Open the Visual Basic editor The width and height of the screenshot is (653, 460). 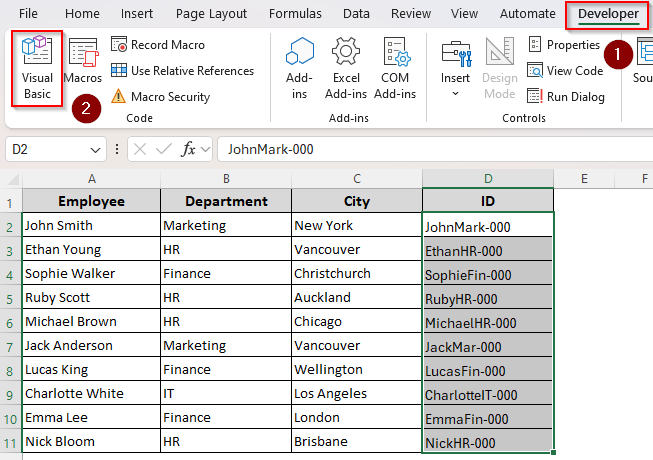click(x=37, y=68)
